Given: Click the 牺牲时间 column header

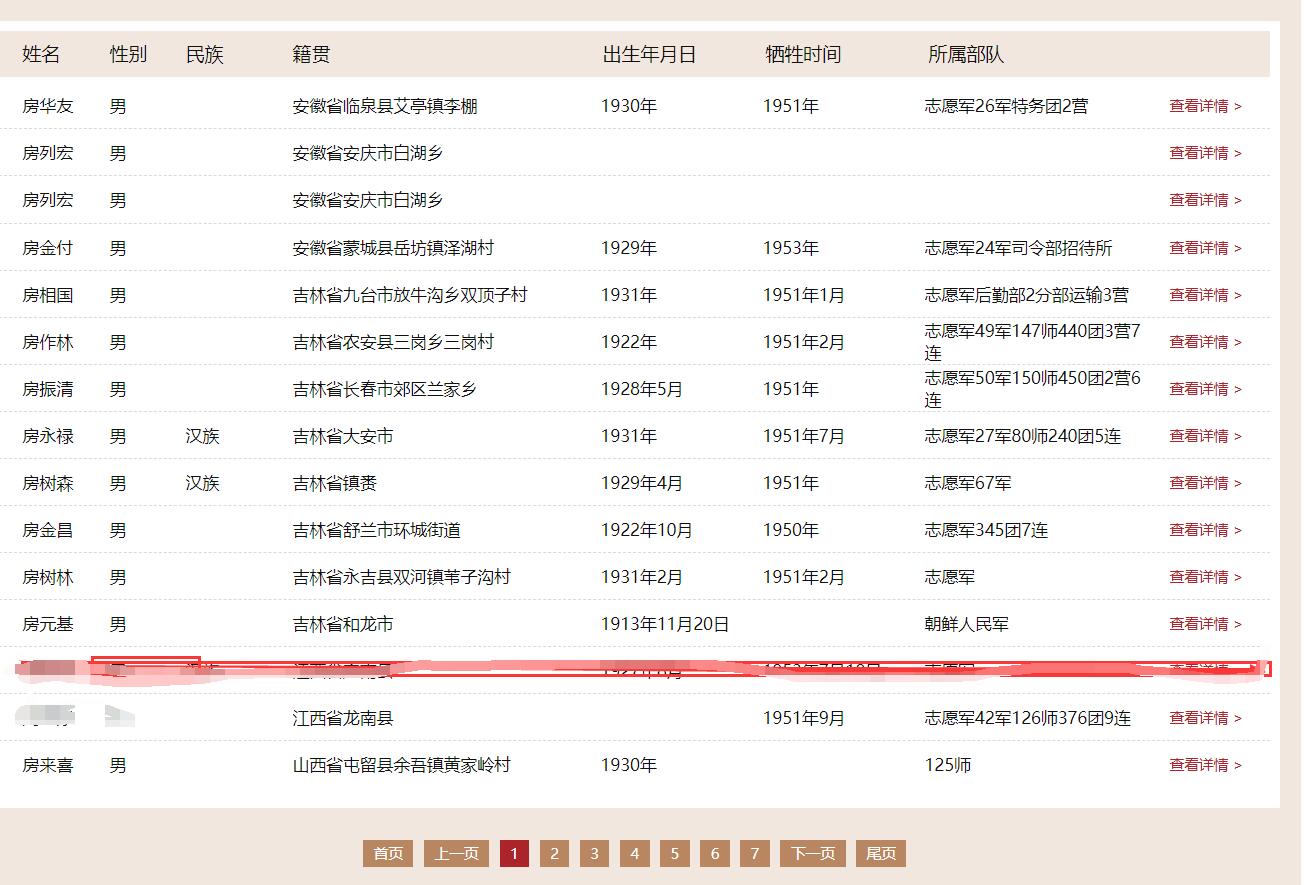Looking at the screenshot, I should coord(803,55).
